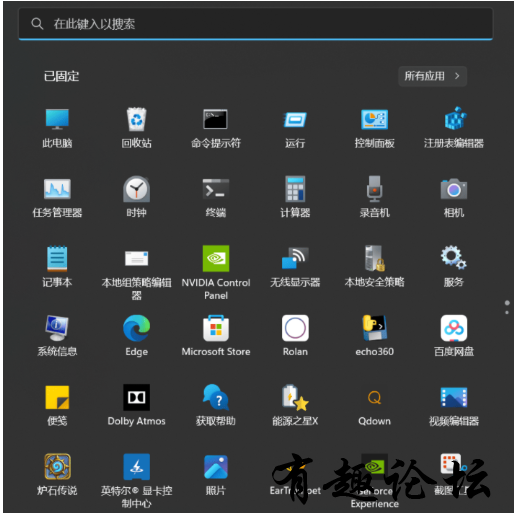Click the magnifier icon in search bar

(37, 24)
